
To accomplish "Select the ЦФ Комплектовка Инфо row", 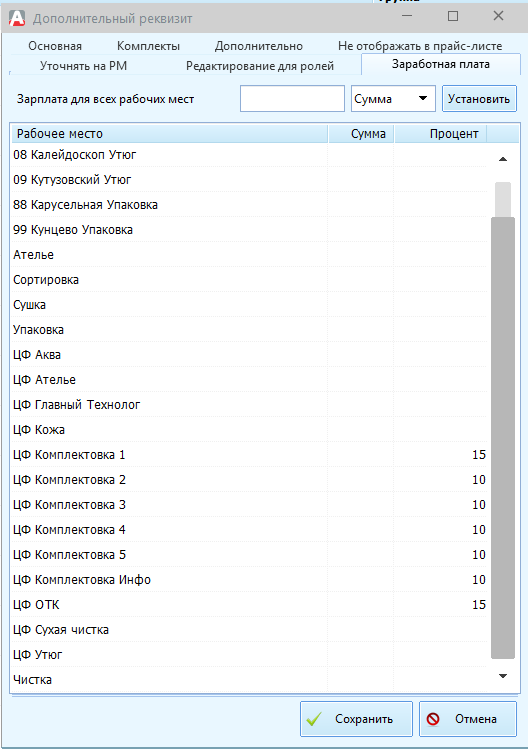I will click(x=249, y=579).
